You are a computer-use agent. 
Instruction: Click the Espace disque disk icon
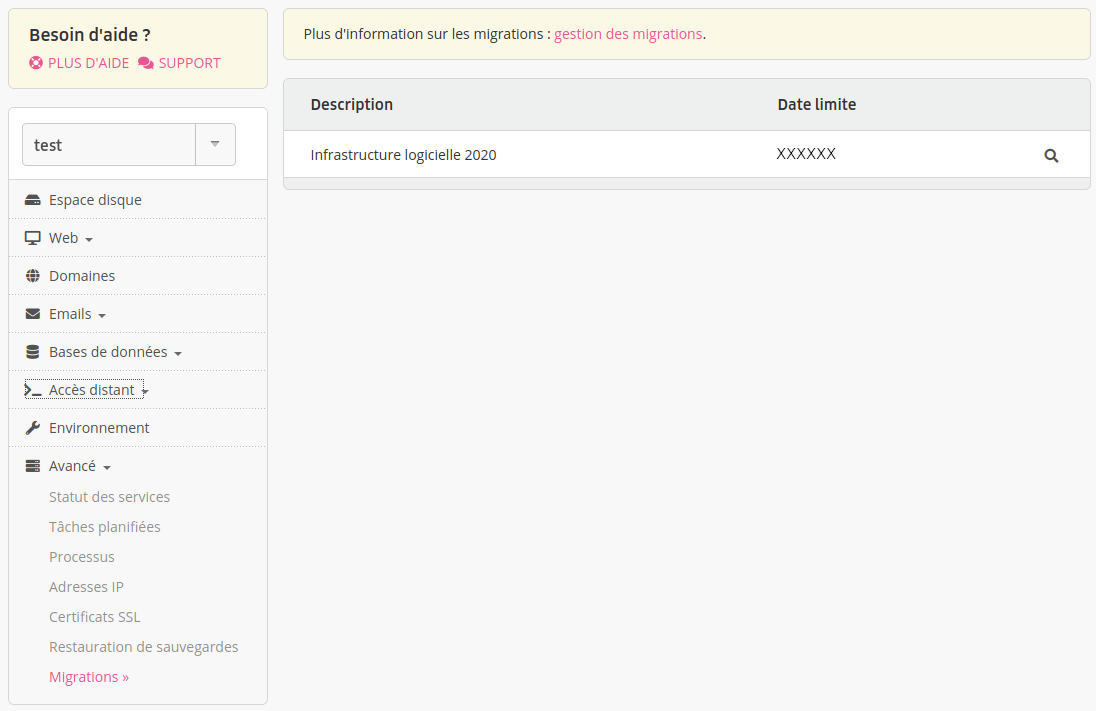[x=32, y=199]
